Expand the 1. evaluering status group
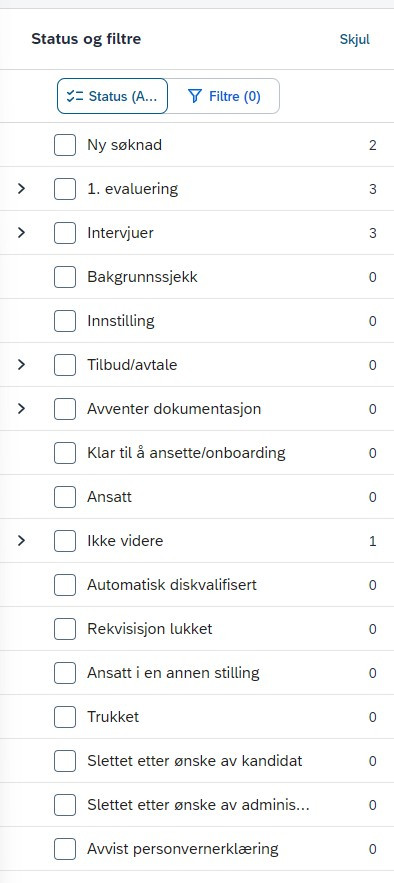Image resolution: width=394 pixels, height=883 pixels. pos(21,189)
